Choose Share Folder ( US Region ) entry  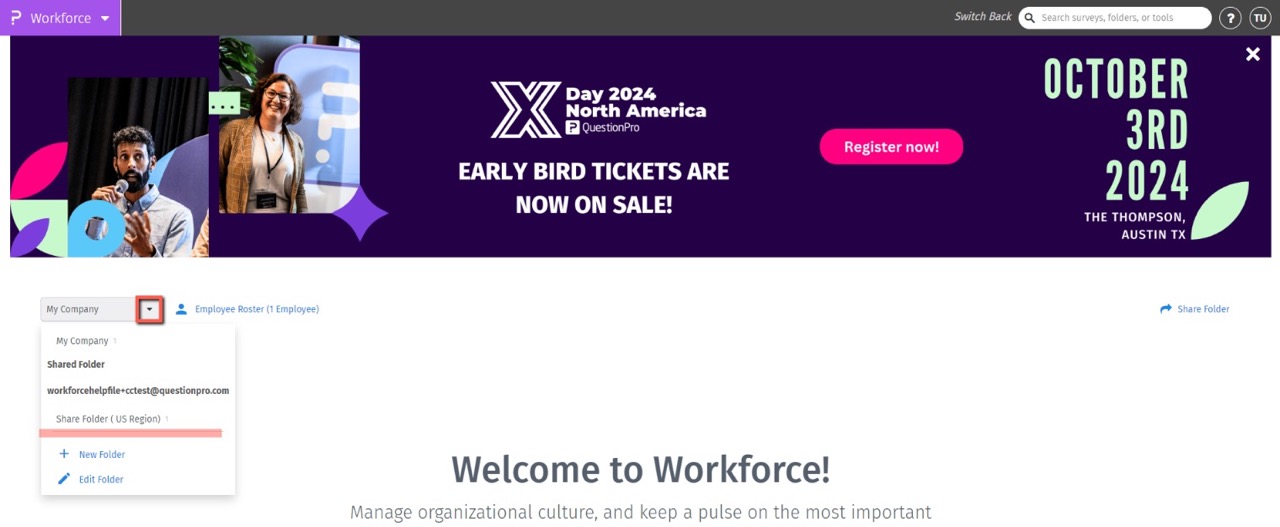click(108, 419)
